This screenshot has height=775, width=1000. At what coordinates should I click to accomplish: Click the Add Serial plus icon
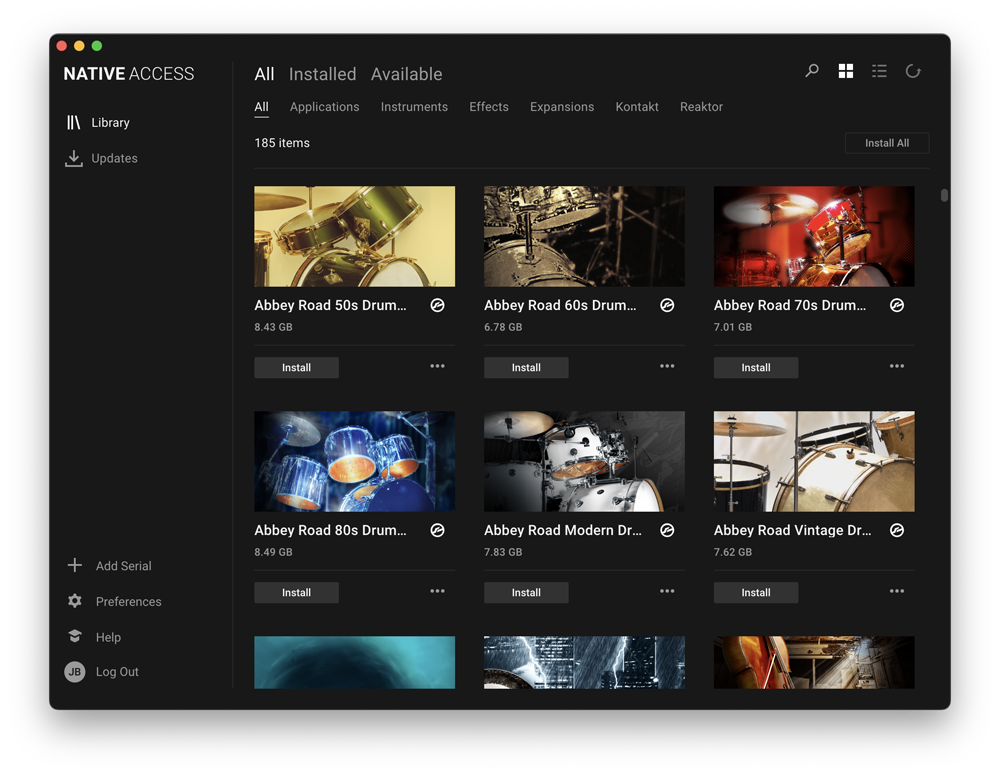tap(75, 565)
